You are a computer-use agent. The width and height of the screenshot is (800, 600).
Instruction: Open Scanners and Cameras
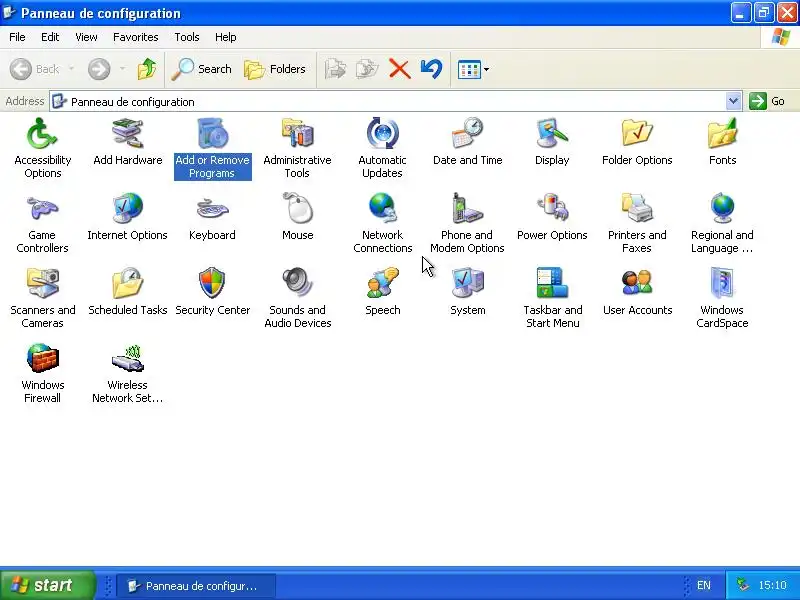click(x=42, y=298)
